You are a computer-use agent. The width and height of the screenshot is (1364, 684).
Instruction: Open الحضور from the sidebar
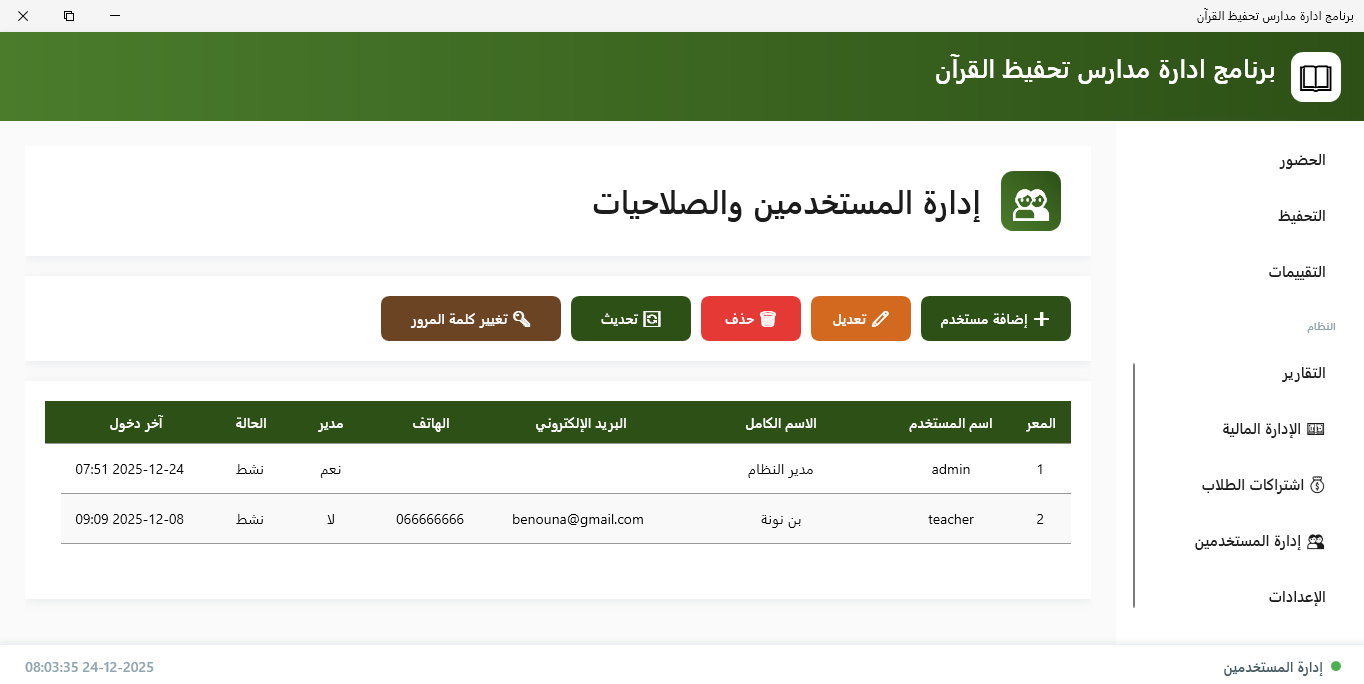[1303, 159]
